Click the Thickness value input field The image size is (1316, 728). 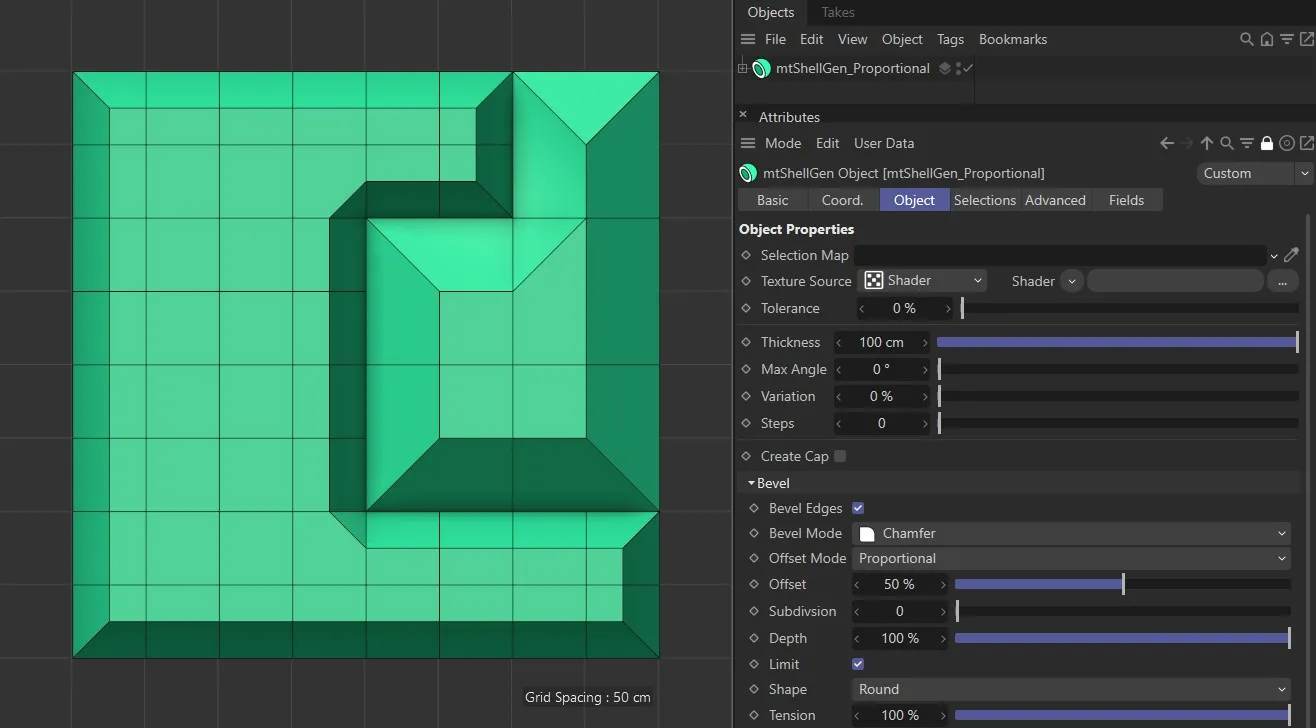tap(881, 342)
